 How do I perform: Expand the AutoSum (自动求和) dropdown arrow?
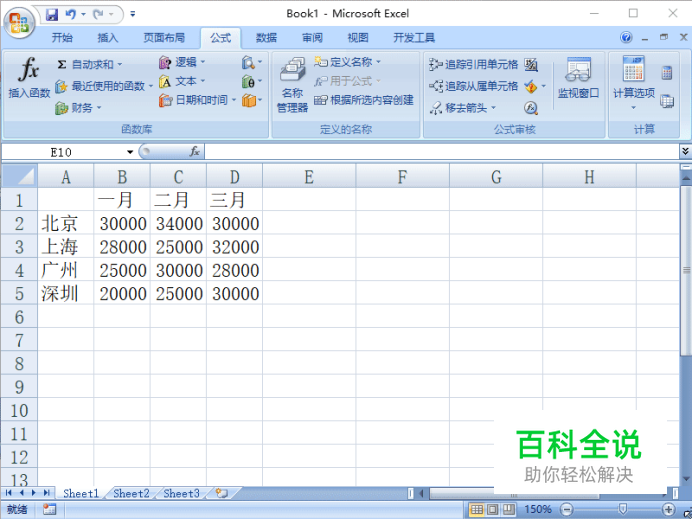coord(120,65)
